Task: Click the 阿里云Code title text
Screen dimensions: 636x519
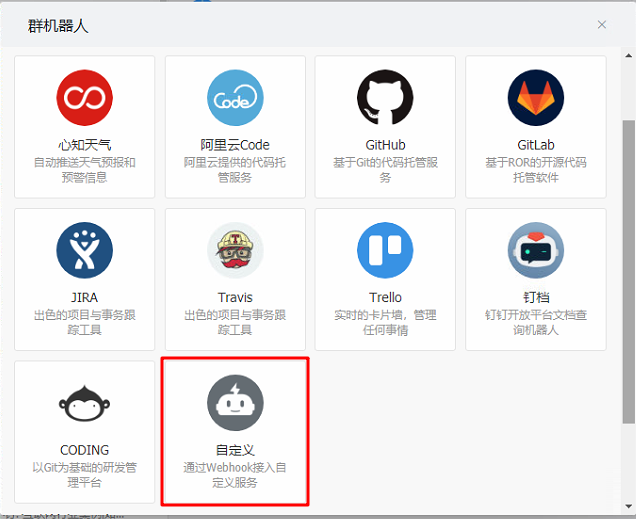Action: 235,145
